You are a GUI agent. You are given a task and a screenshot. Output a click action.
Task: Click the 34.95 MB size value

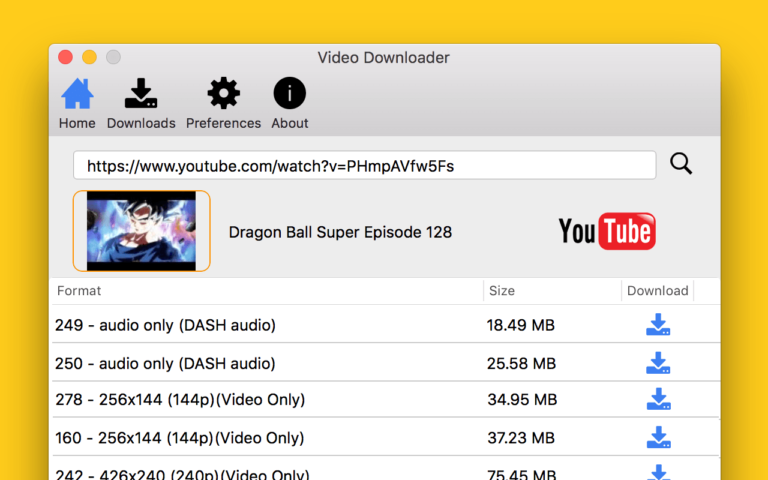tap(522, 400)
